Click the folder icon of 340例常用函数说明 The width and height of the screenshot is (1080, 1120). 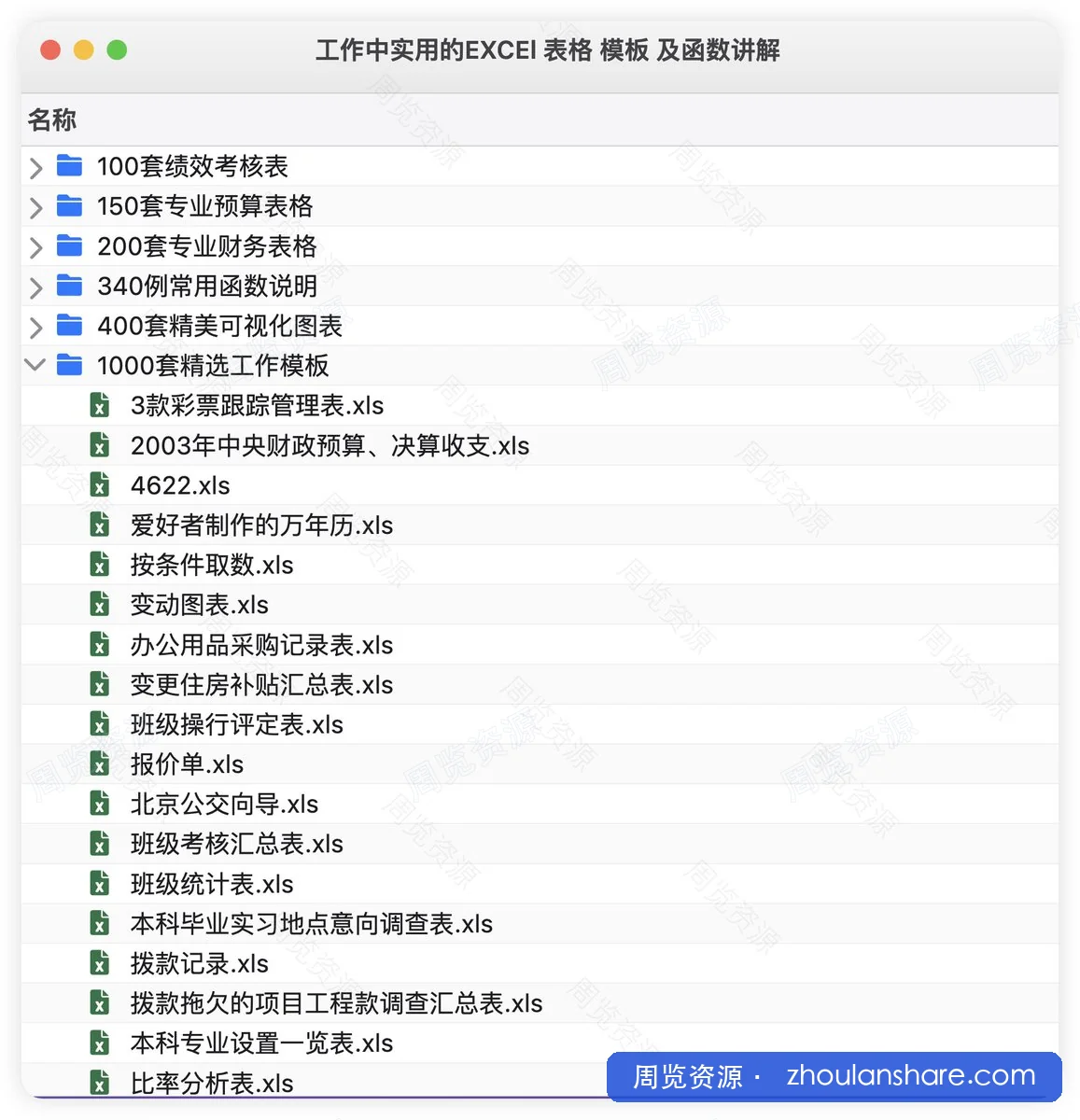tap(69, 285)
